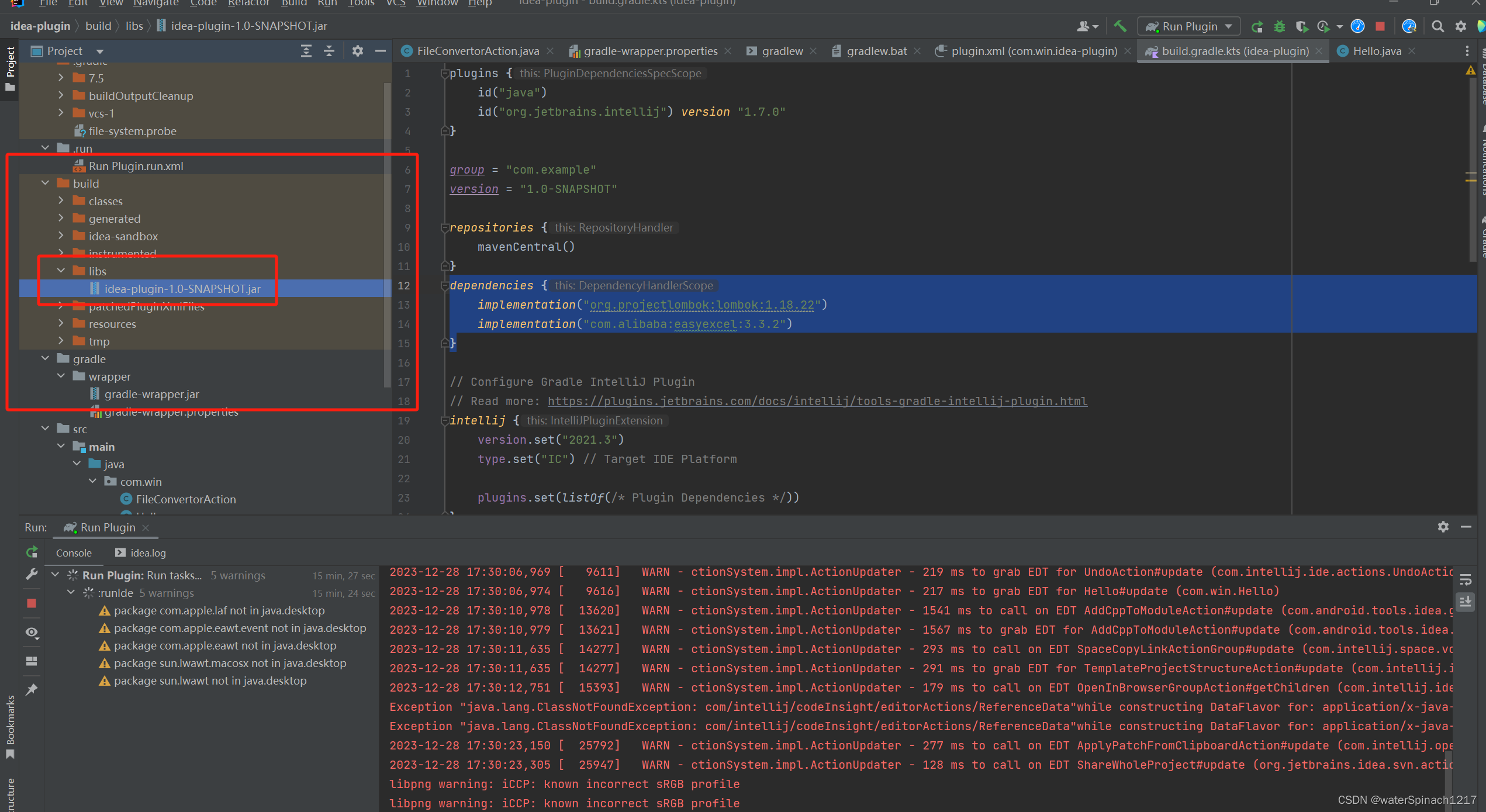Image resolution: width=1486 pixels, height=812 pixels.
Task: Open Search Everywhere magnifier icon
Action: [x=1437, y=26]
